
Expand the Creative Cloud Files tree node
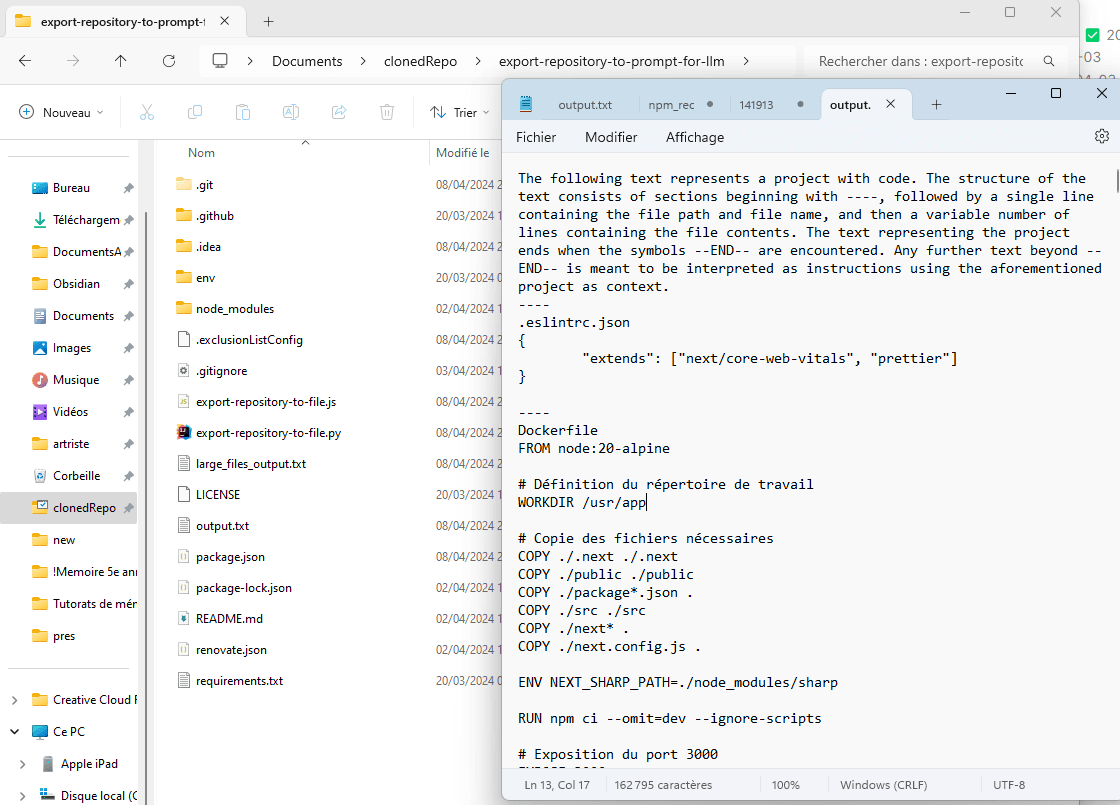click(x=15, y=700)
